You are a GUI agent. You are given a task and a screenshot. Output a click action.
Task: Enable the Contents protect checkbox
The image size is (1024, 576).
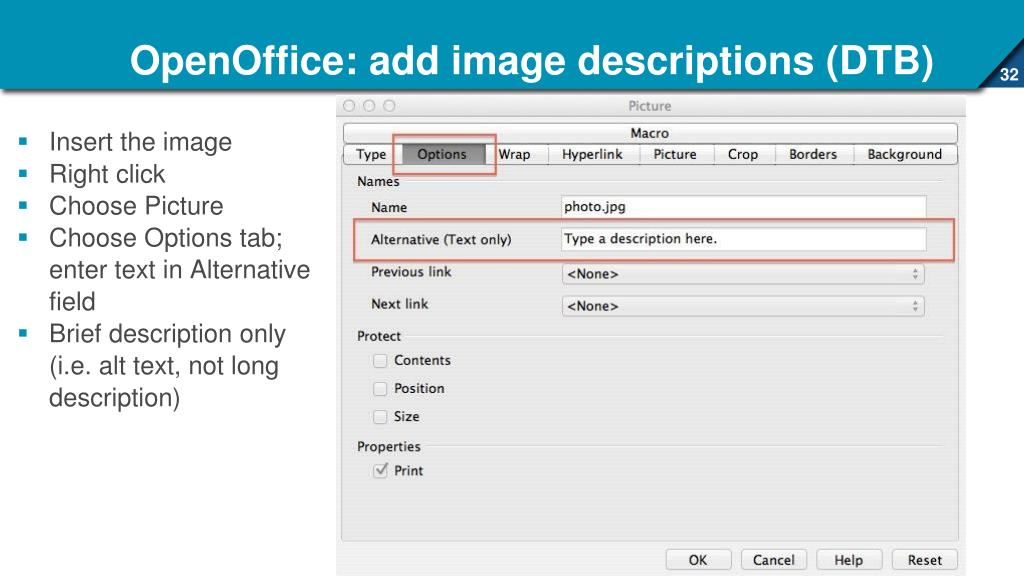(x=380, y=360)
